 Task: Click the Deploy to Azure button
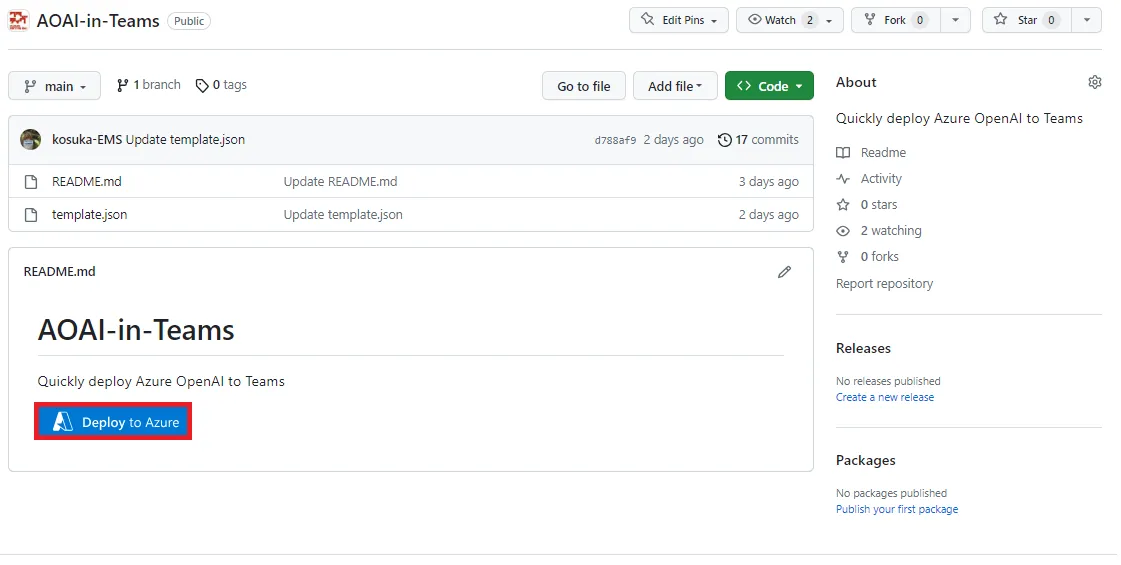(114, 422)
